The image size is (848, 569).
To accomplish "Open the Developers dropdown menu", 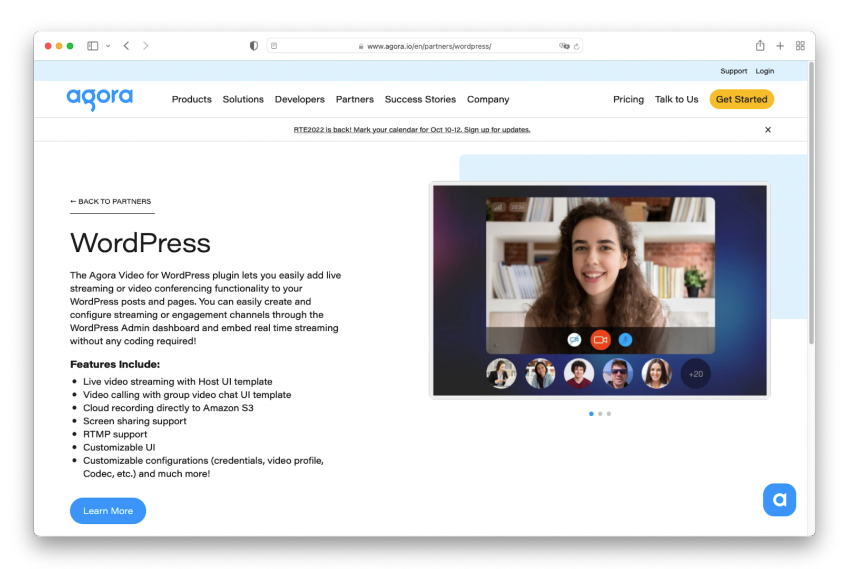I will pyautogui.click(x=300, y=100).
